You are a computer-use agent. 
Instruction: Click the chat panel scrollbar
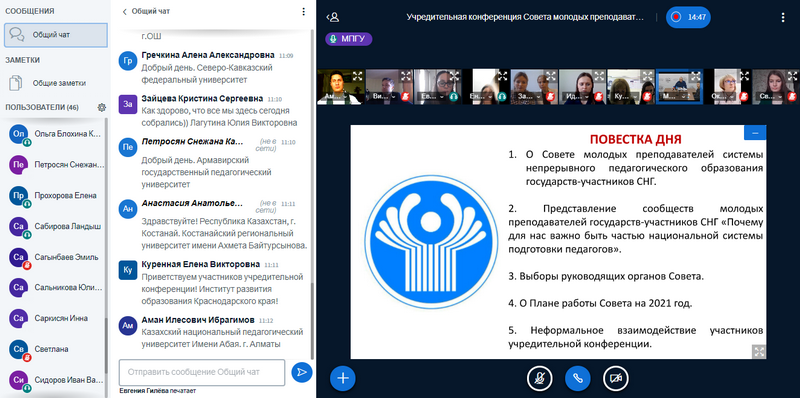point(312,194)
